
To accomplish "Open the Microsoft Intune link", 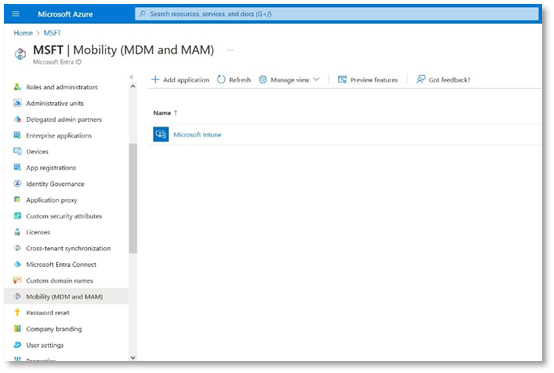I will 197,135.
